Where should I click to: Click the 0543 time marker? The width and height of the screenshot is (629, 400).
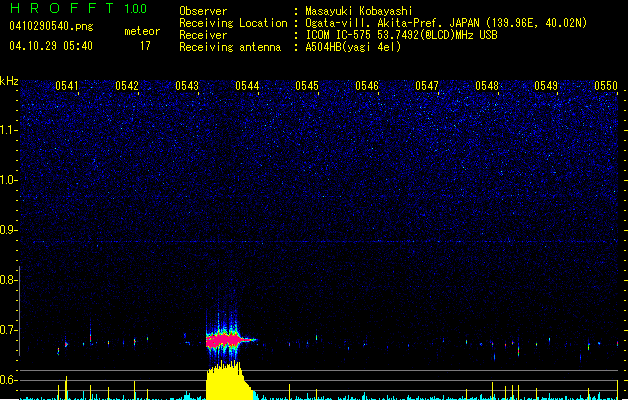[x=187, y=87]
